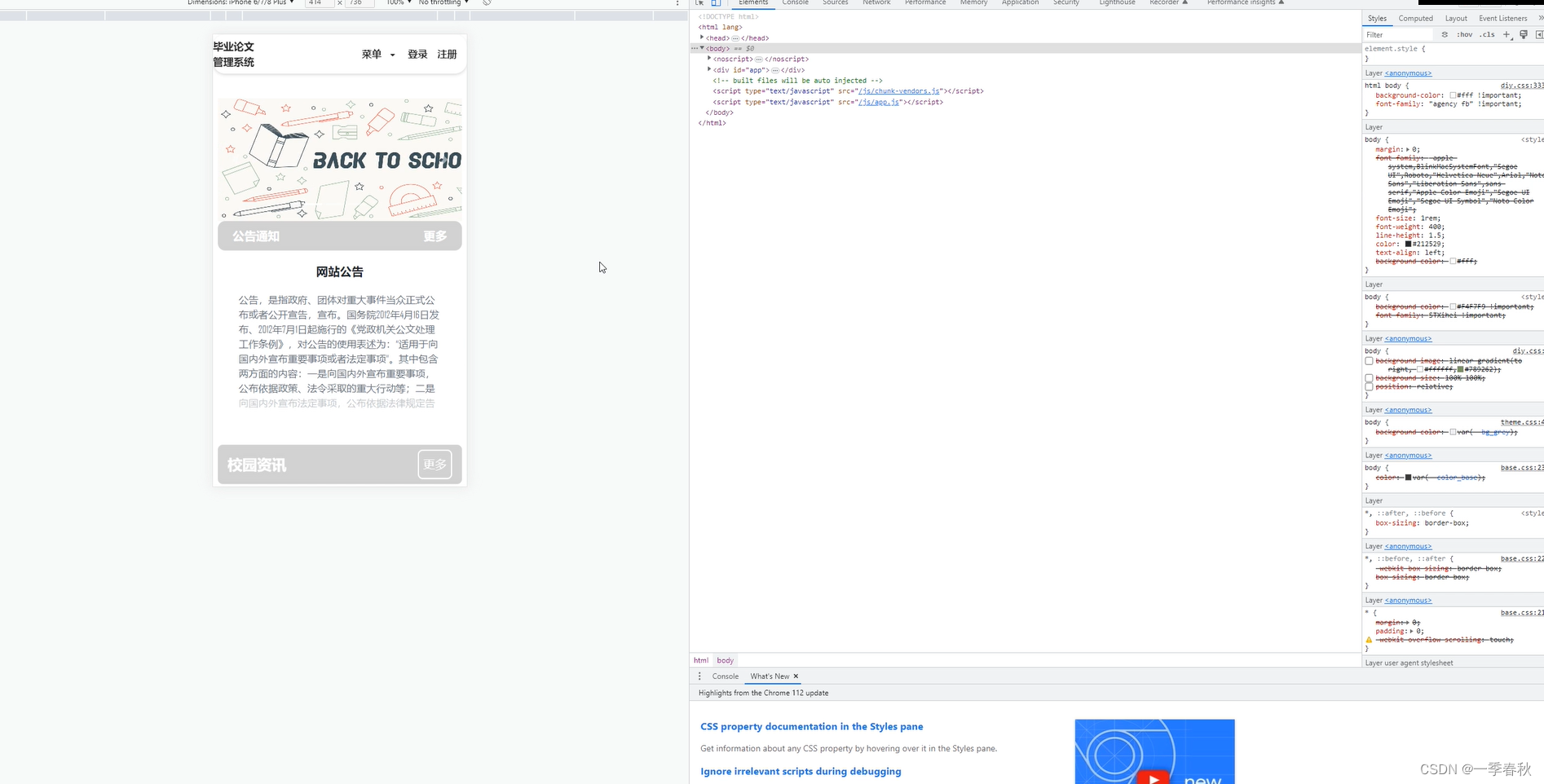Toggle the .cls class editor button
The image size is (1544, 784).
1488,35
